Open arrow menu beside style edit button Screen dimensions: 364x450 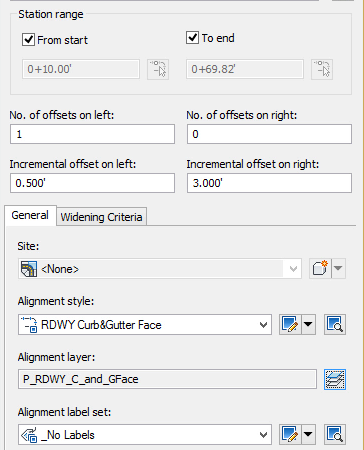308,324
